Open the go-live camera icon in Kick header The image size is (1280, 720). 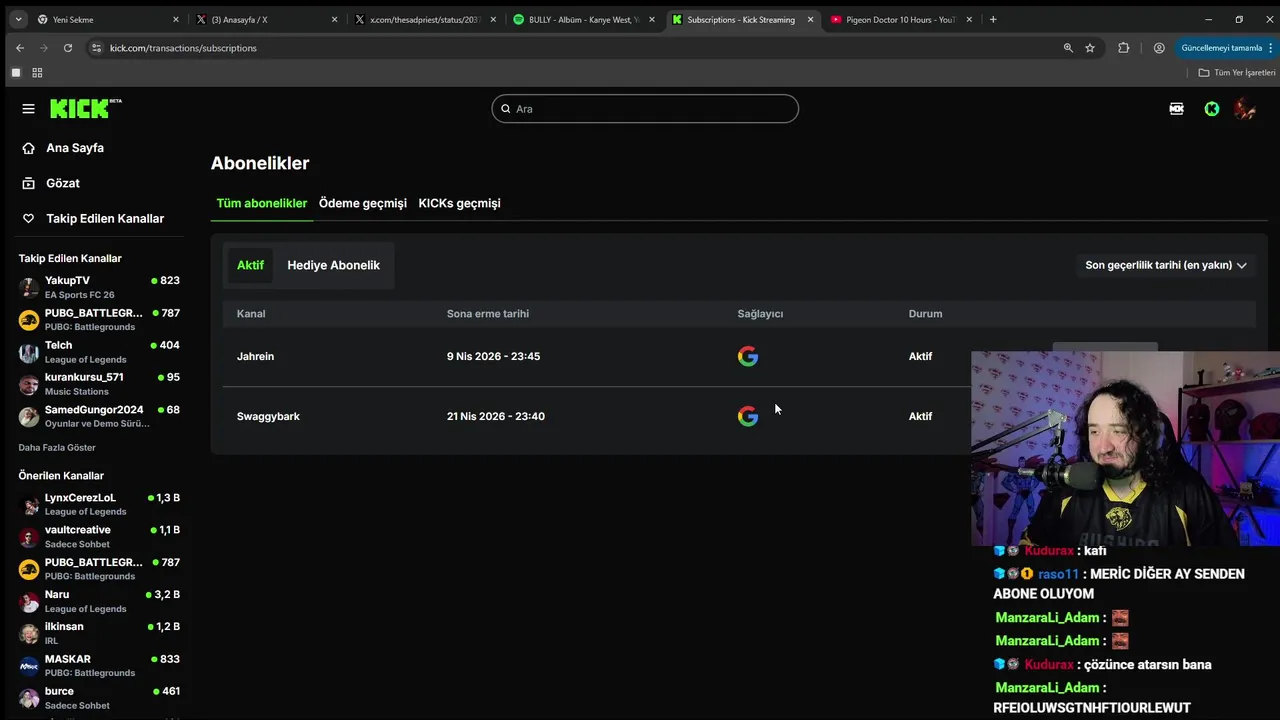pyautogui.click(x=1176, y=108)
